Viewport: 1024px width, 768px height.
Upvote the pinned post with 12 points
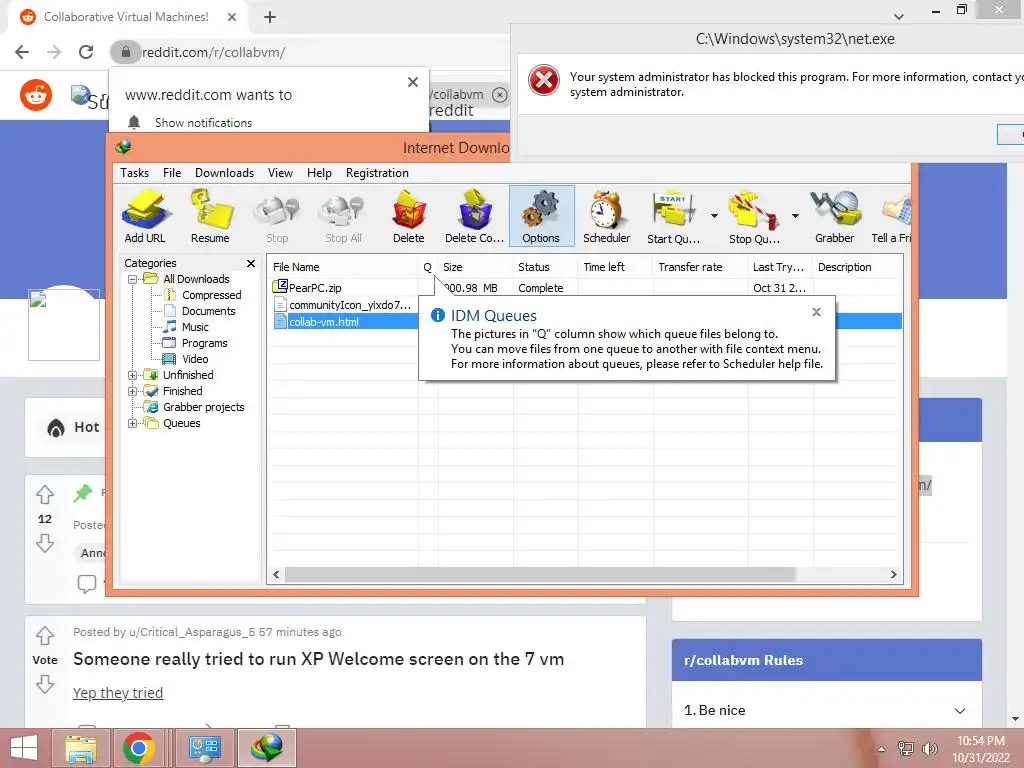(45, 495)
